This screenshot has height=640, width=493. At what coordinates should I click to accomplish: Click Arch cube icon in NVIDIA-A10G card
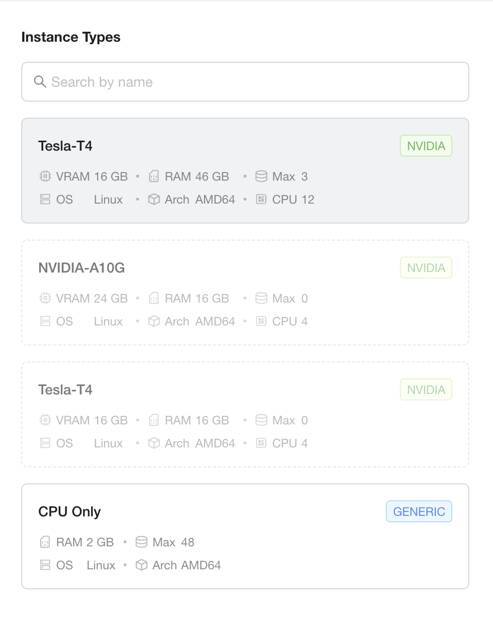click(x=154, y=321)
